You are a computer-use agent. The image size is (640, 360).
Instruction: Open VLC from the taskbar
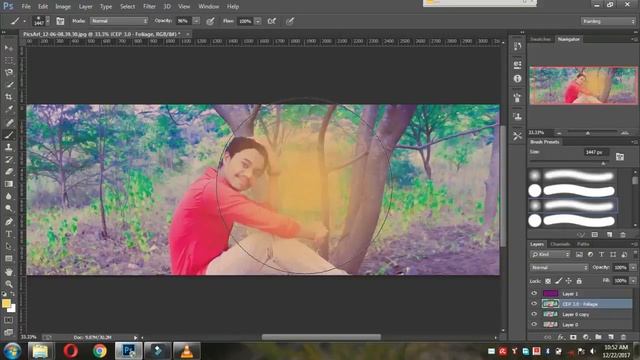click(x=187, y=351)
